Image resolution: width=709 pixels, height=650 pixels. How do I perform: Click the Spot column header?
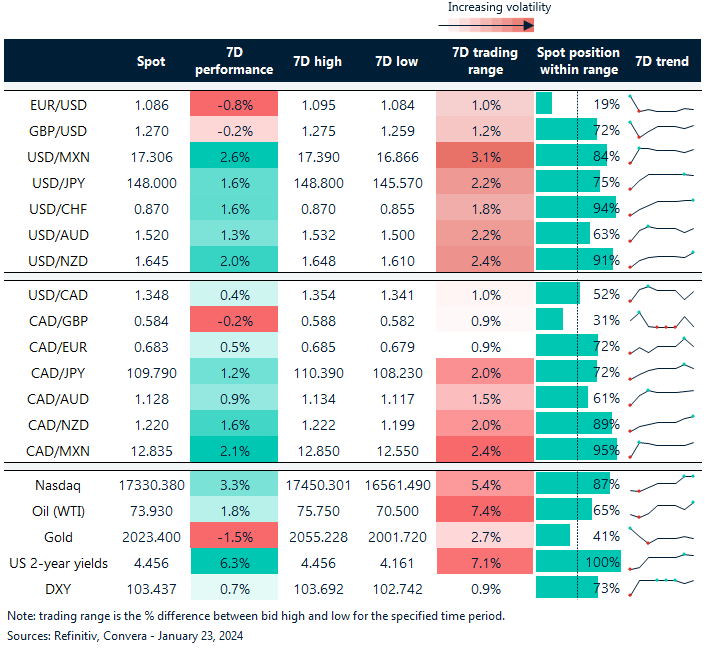point(151,61)
